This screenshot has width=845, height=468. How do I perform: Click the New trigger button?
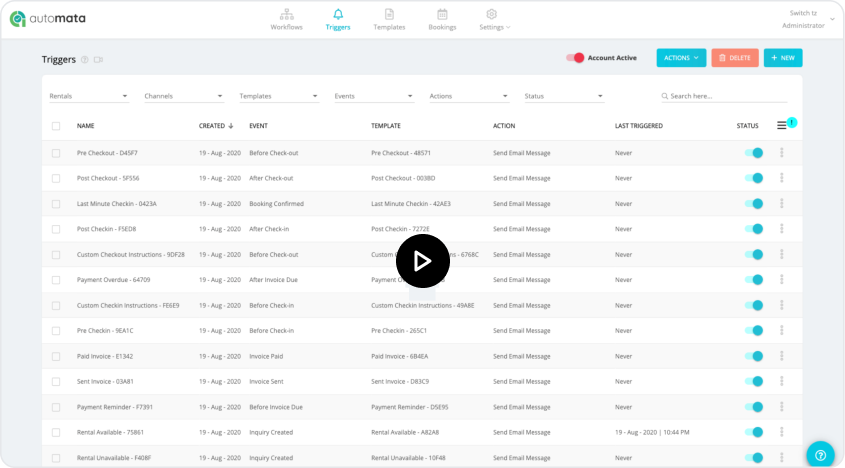(x=782, y=58)
